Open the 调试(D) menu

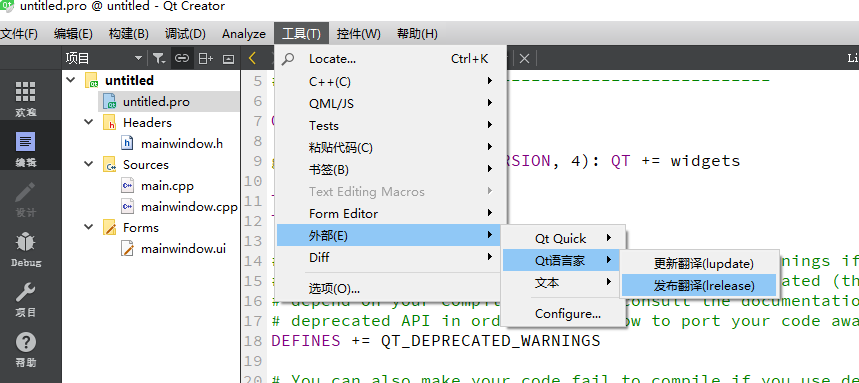click(185, 33)
